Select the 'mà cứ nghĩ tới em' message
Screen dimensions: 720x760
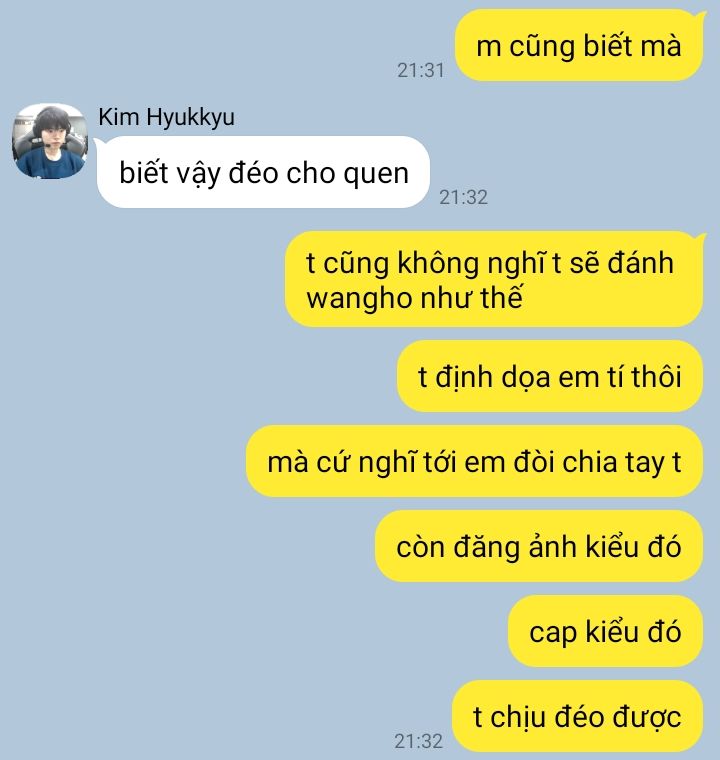[x=475, y=461]
